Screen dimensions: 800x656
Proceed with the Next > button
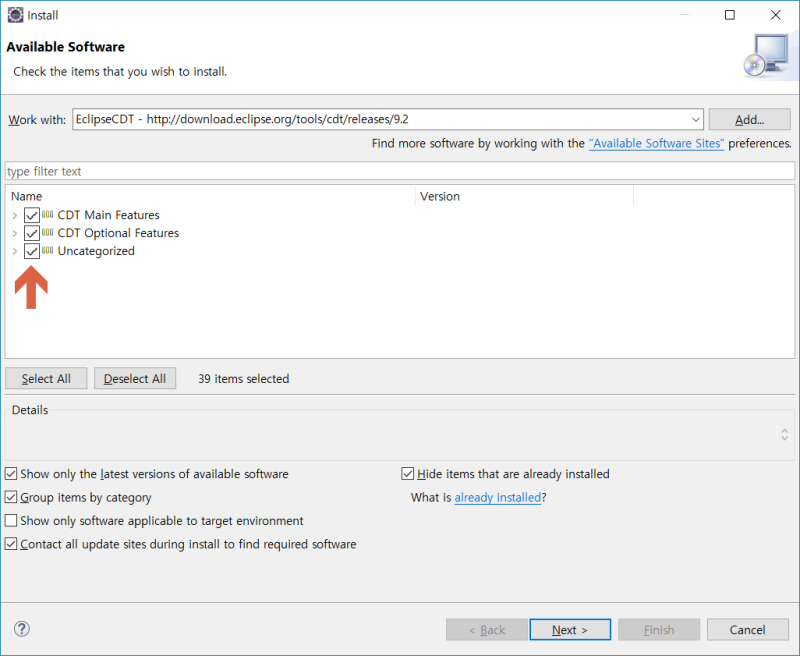tap(570, 630)
